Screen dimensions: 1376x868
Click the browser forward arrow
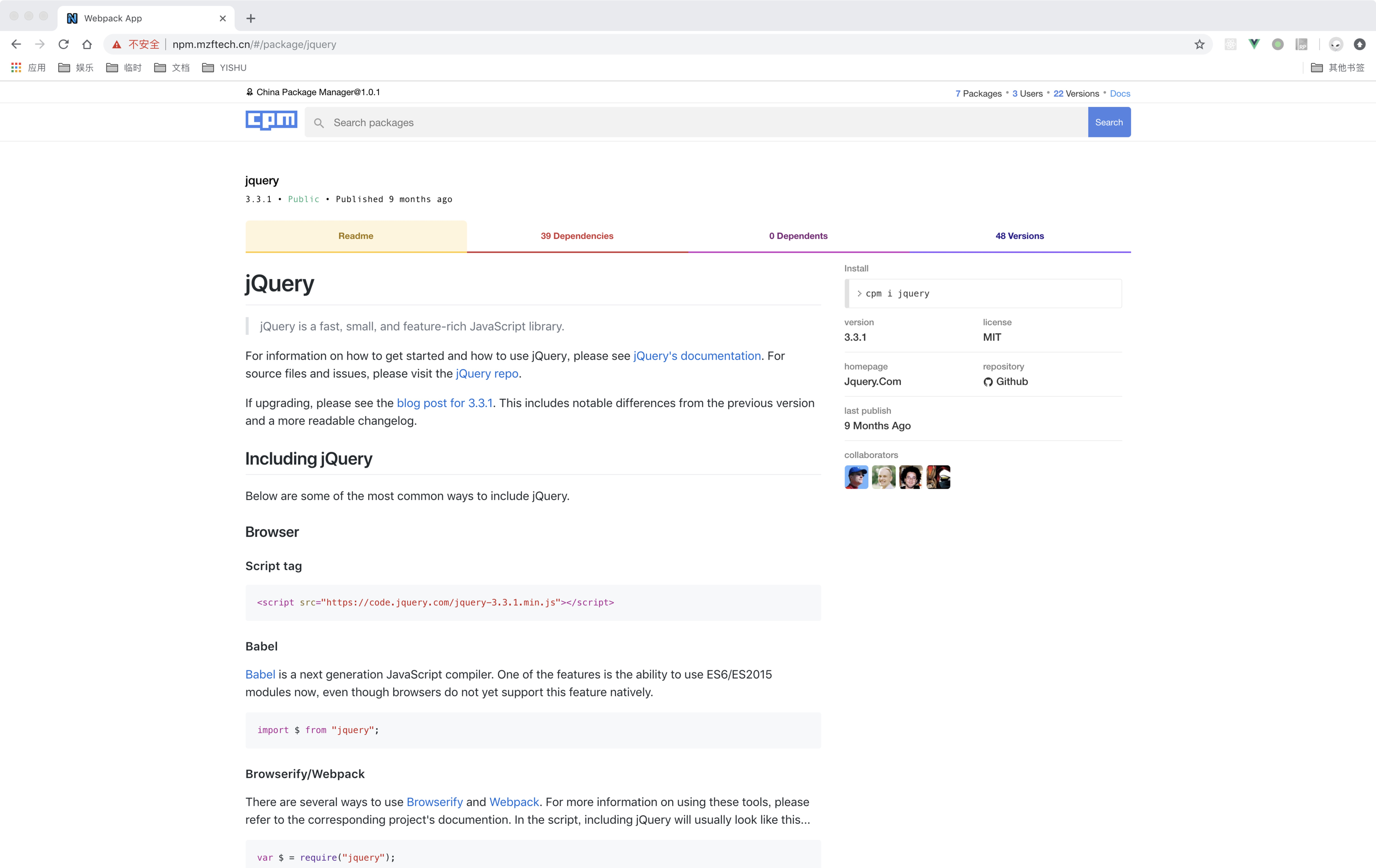[40, 44]
